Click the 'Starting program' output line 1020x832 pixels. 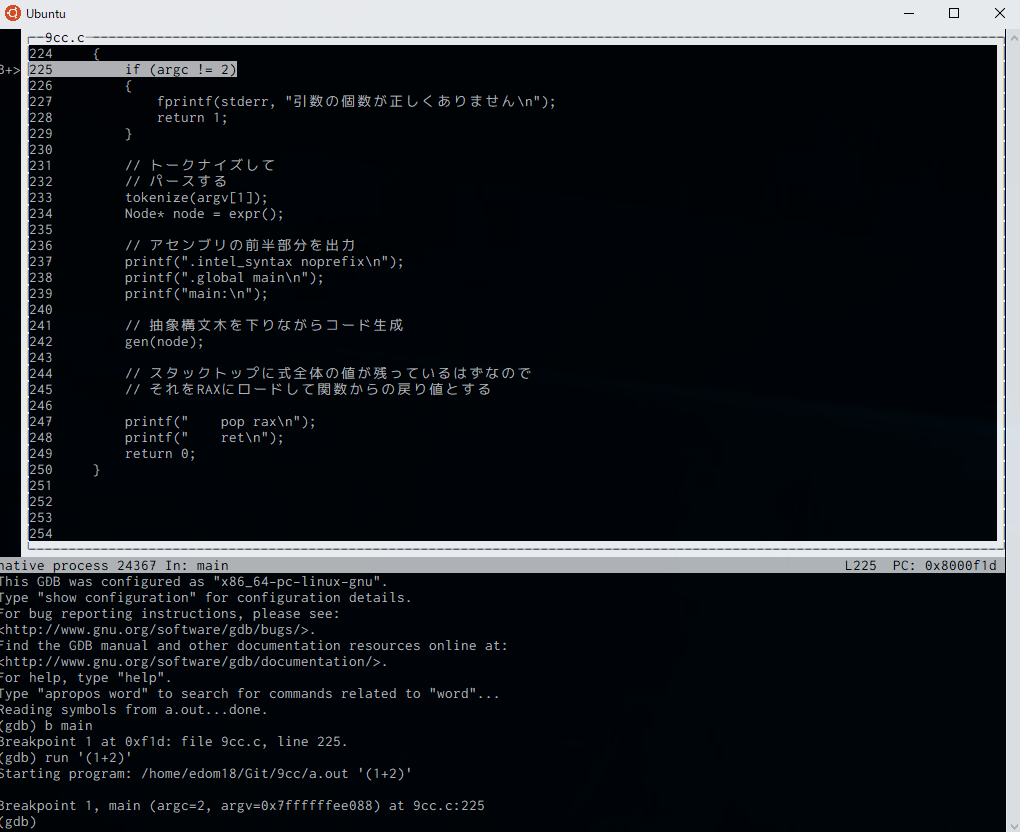pos(206,773)
